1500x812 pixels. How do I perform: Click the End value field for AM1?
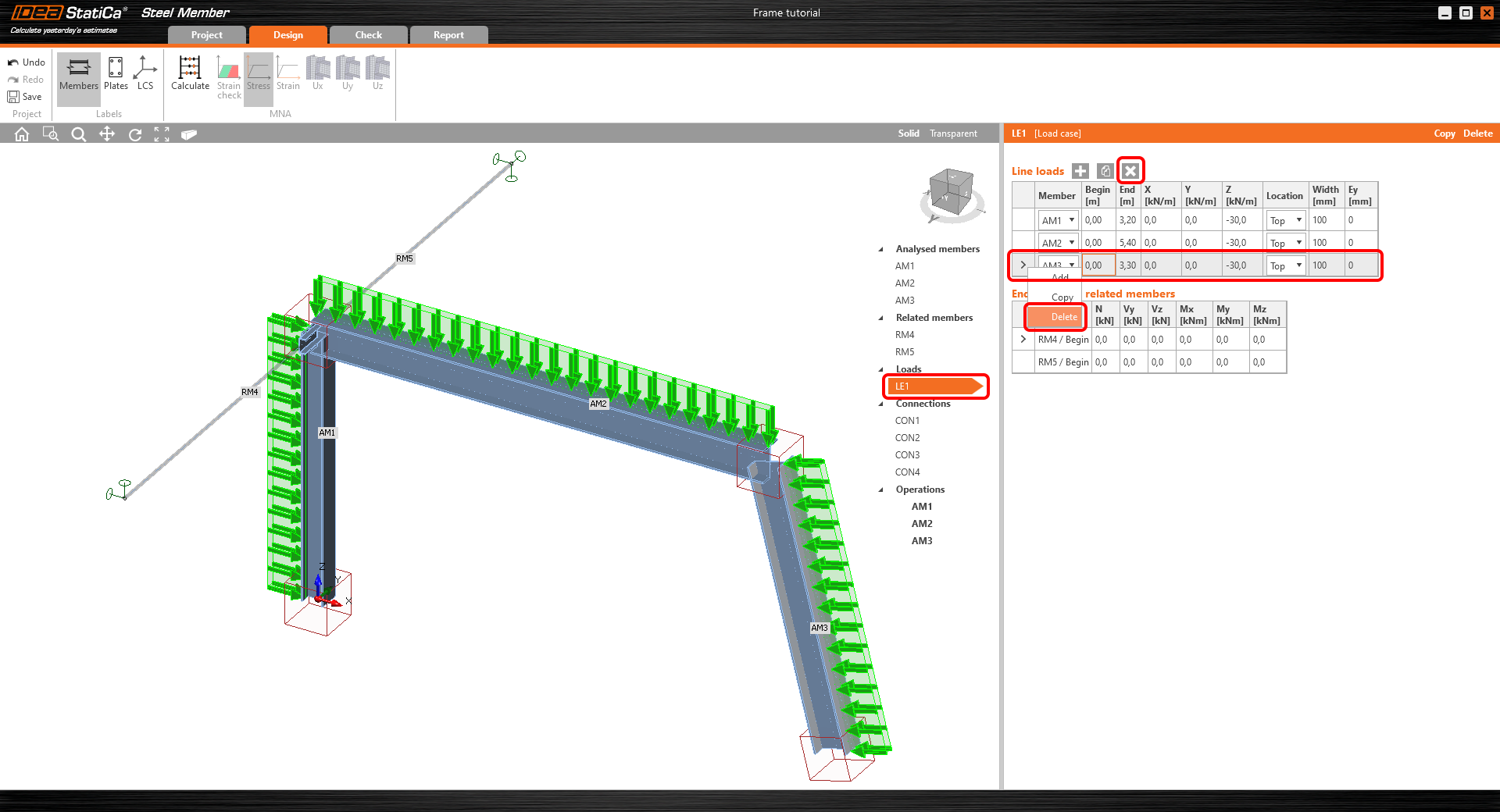pyautogui.click(x=1127, y=220)
